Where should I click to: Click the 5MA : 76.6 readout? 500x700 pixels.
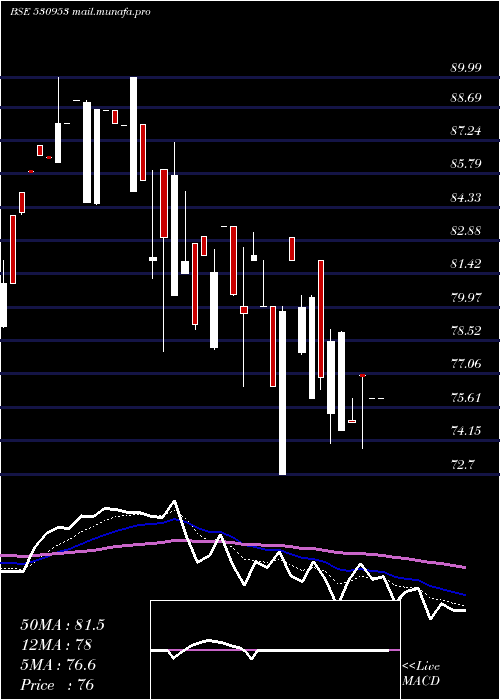point(58,665)
